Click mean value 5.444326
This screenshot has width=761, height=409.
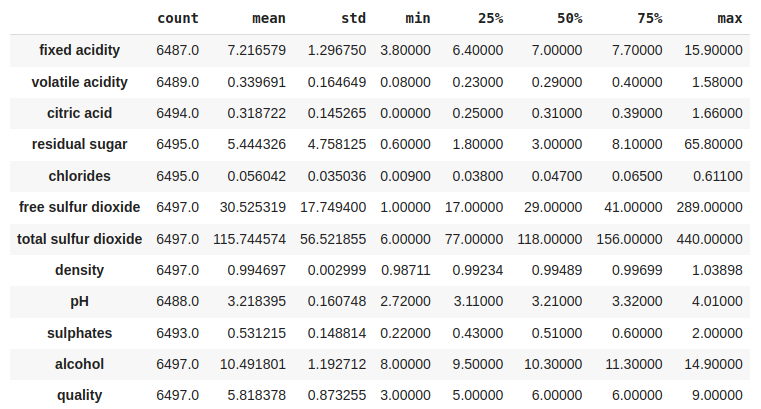(x=257, y=144)
